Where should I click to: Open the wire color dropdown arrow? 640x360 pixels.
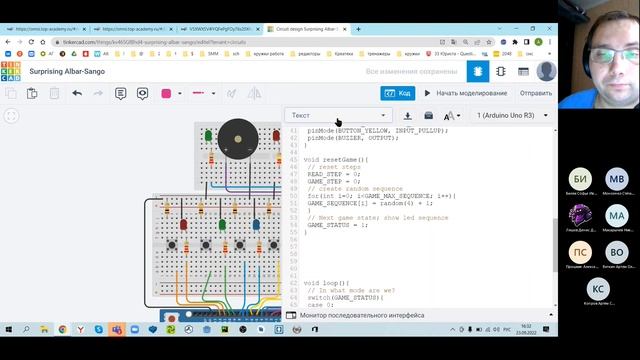click(180, 93)
